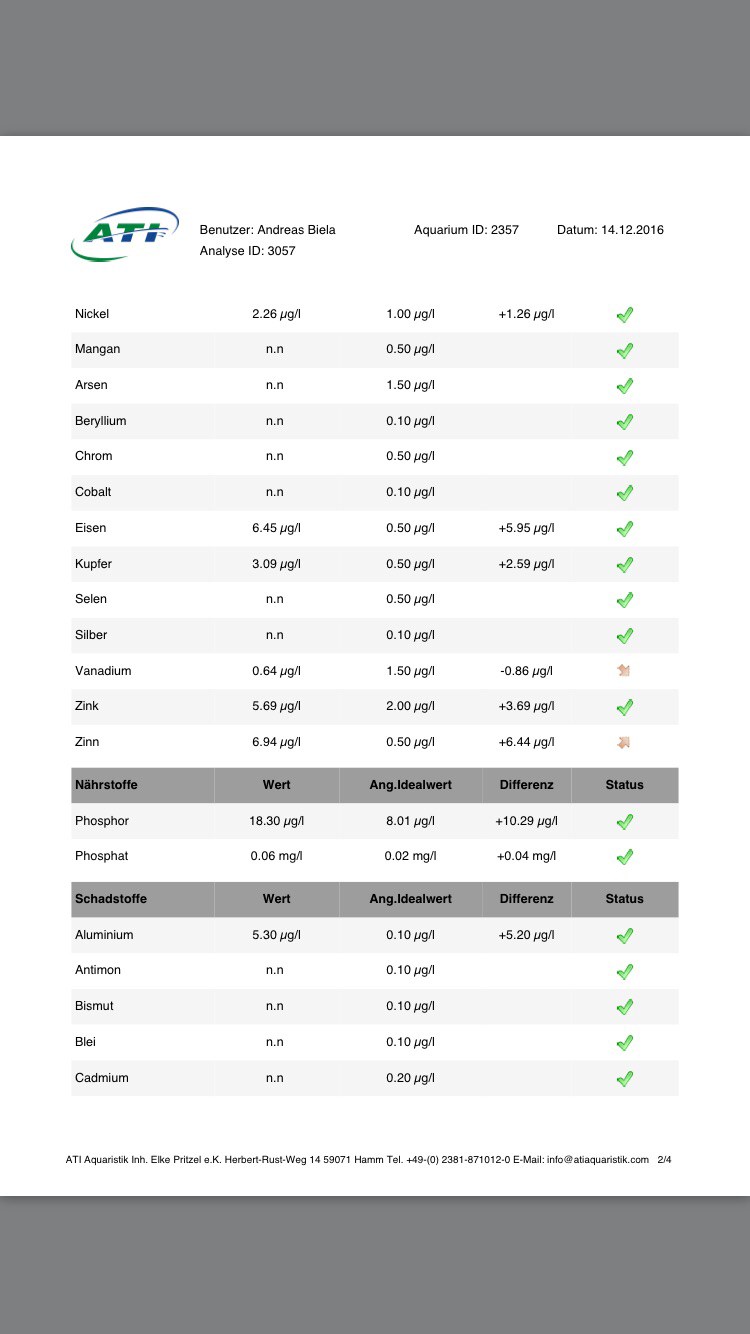Select the Aluminium row status checkmark
Image resolution: width=750 pixels, height=1334 pixels.
click(x=625, y=936)
